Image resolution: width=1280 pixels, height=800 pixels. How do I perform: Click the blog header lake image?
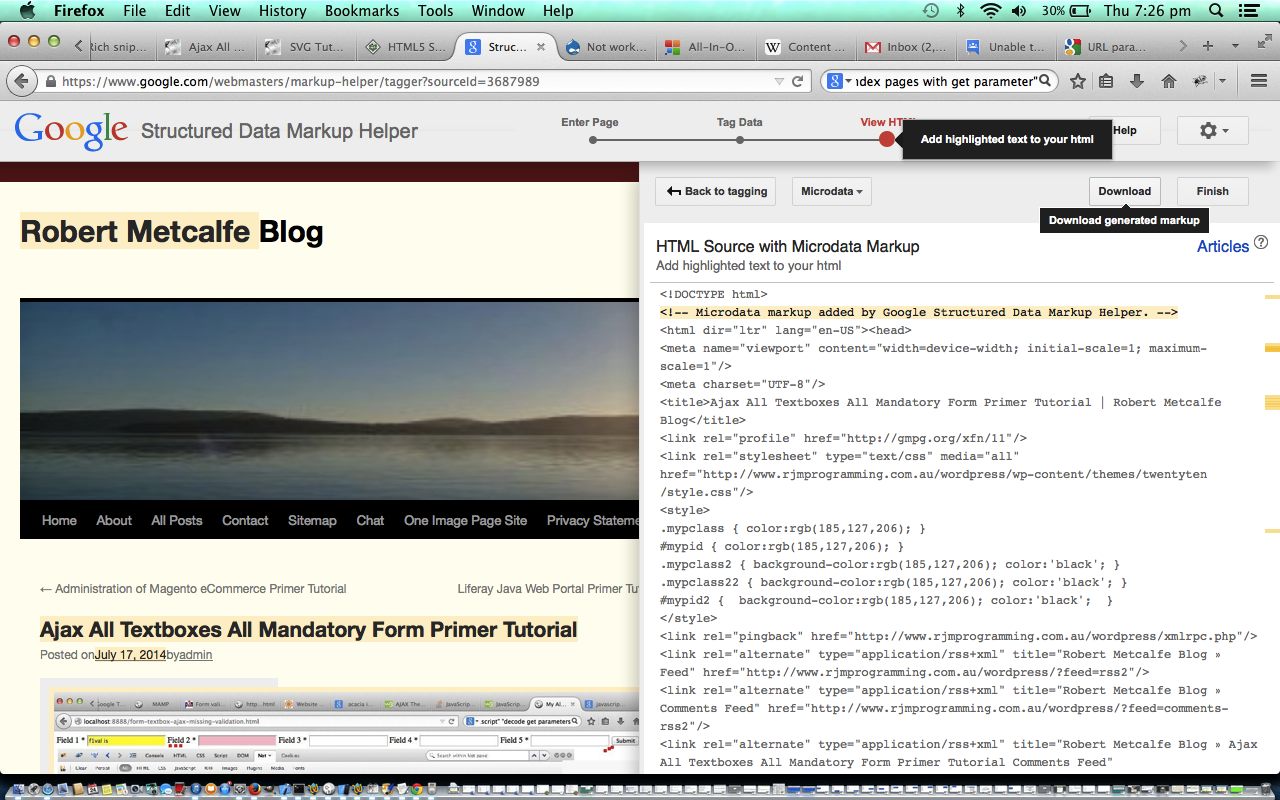point(330,400)
